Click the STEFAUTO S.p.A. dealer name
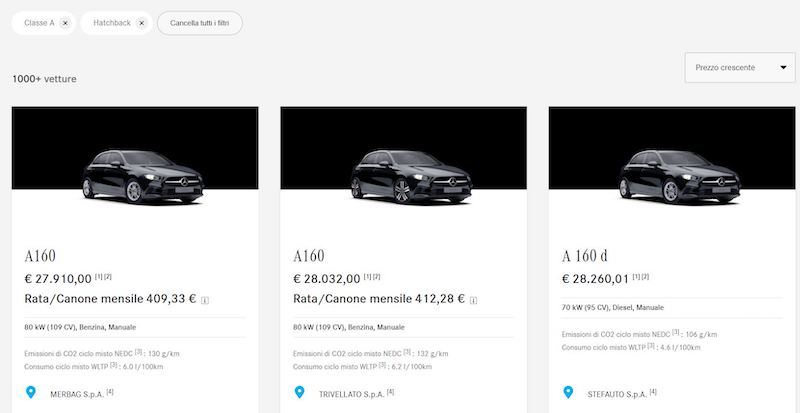The width and height of the screenshot is (800, 413). click(x=617, y=394)
